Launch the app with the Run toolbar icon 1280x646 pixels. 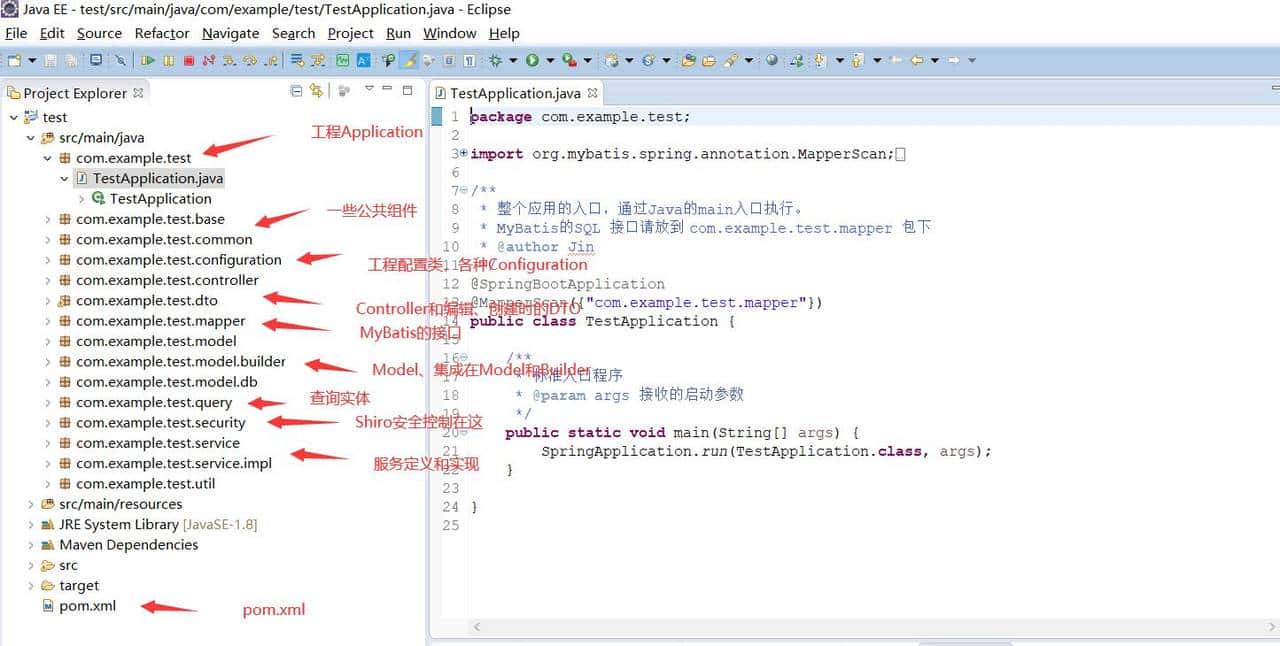533,60
